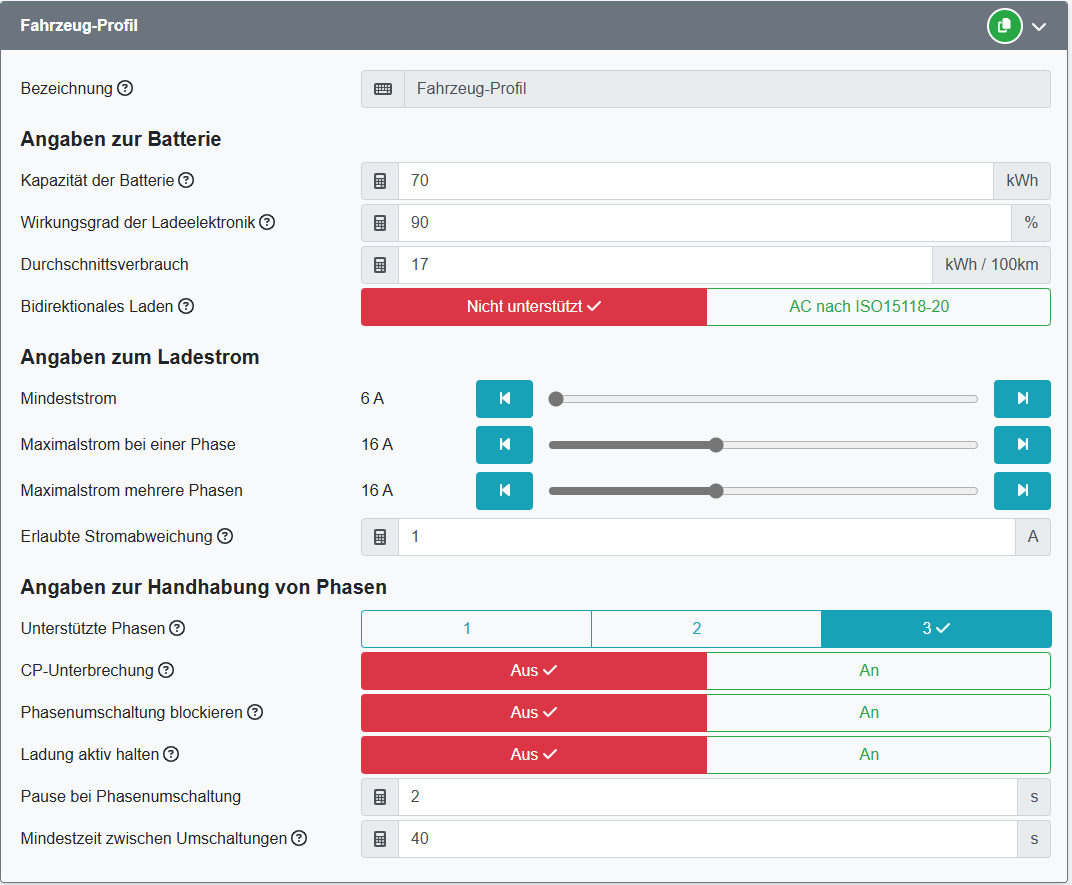Click help icon for Erlaubte Stromabweichung

(225, 537)
